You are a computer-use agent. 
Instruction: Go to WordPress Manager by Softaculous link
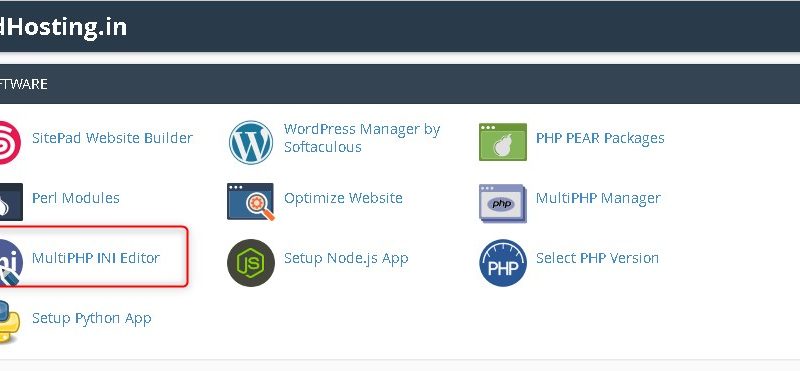[x=362, y=138]
